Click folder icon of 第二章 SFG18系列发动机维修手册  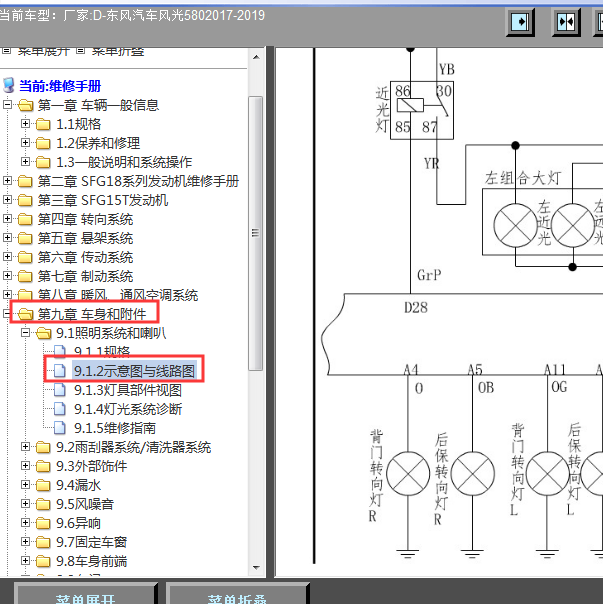click(x=25, y=181)
